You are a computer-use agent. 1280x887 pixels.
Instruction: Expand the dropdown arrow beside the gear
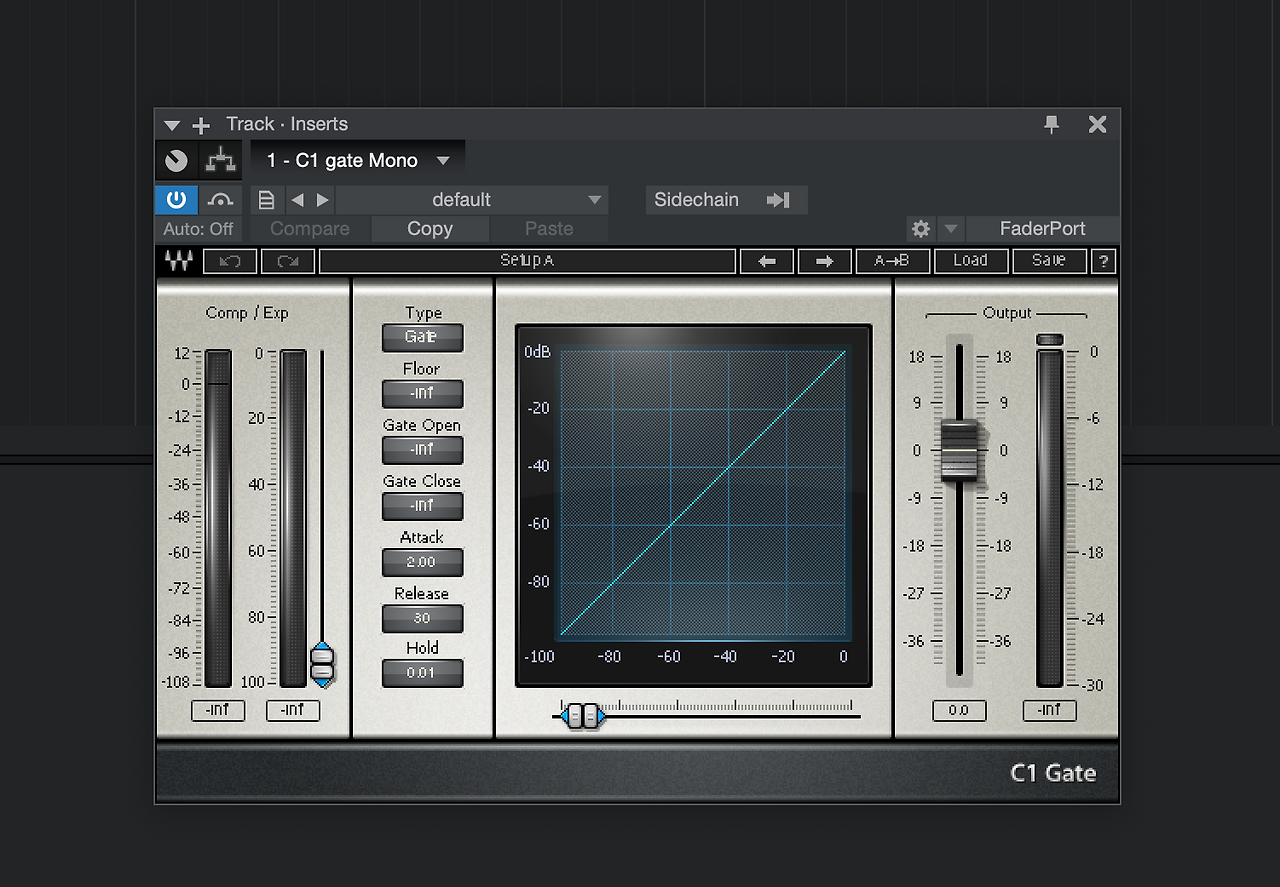(x=951, y=229)
